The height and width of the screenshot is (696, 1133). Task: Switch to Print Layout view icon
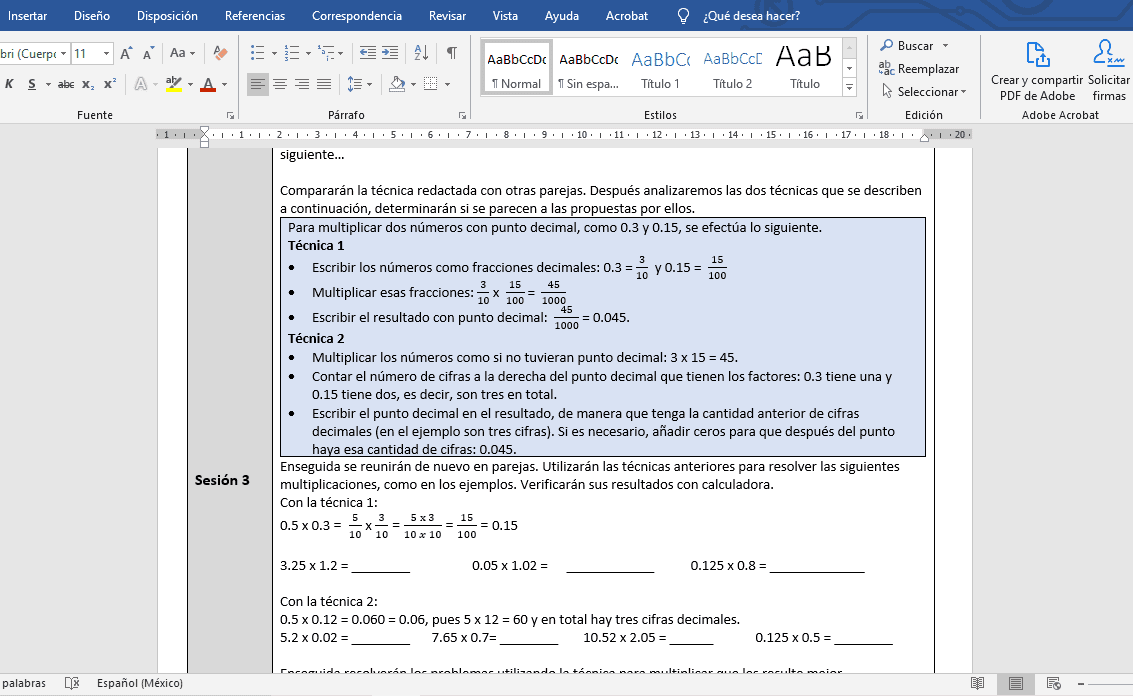click(x=1015, y=683)
